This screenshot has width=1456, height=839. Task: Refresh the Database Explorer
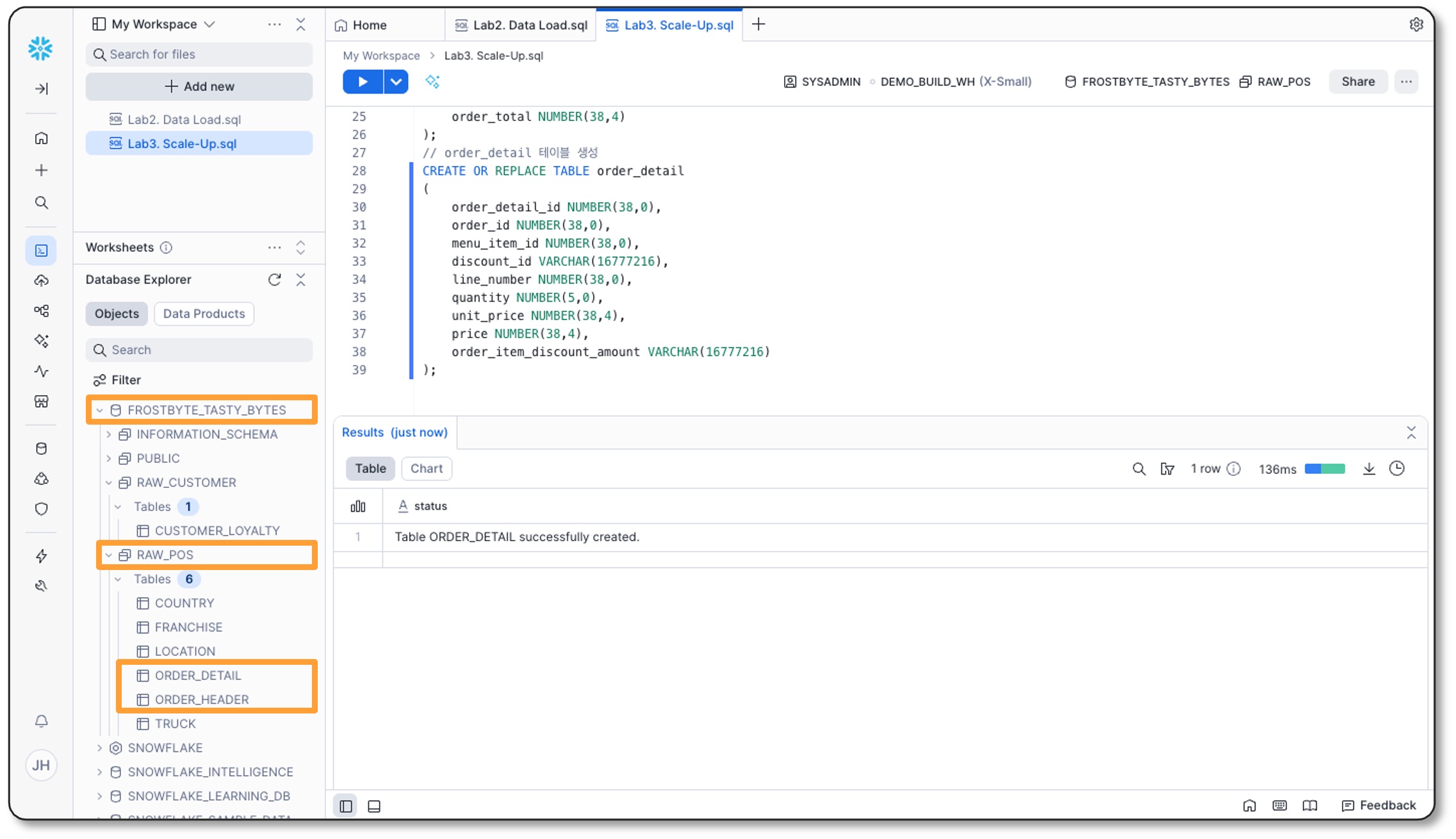coord(275,280)
